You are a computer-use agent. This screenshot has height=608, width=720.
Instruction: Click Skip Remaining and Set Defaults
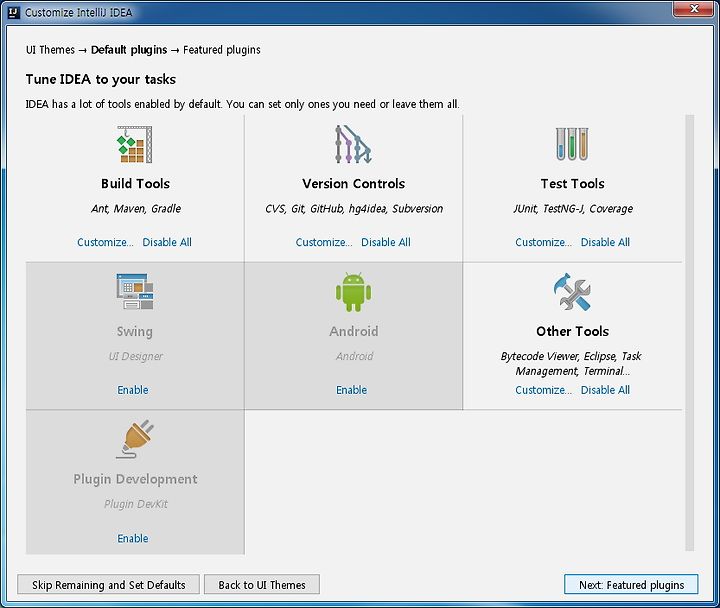[108, 585]
